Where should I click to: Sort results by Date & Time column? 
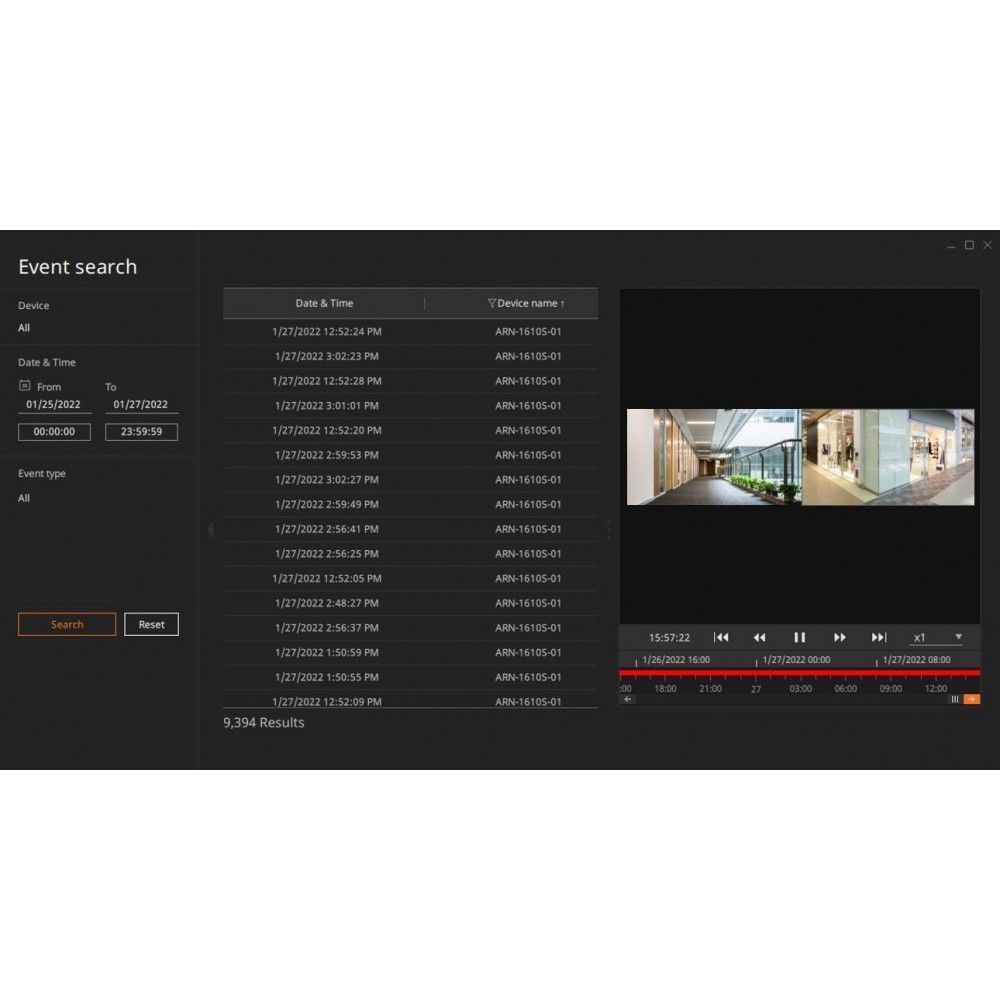point(324,303)
